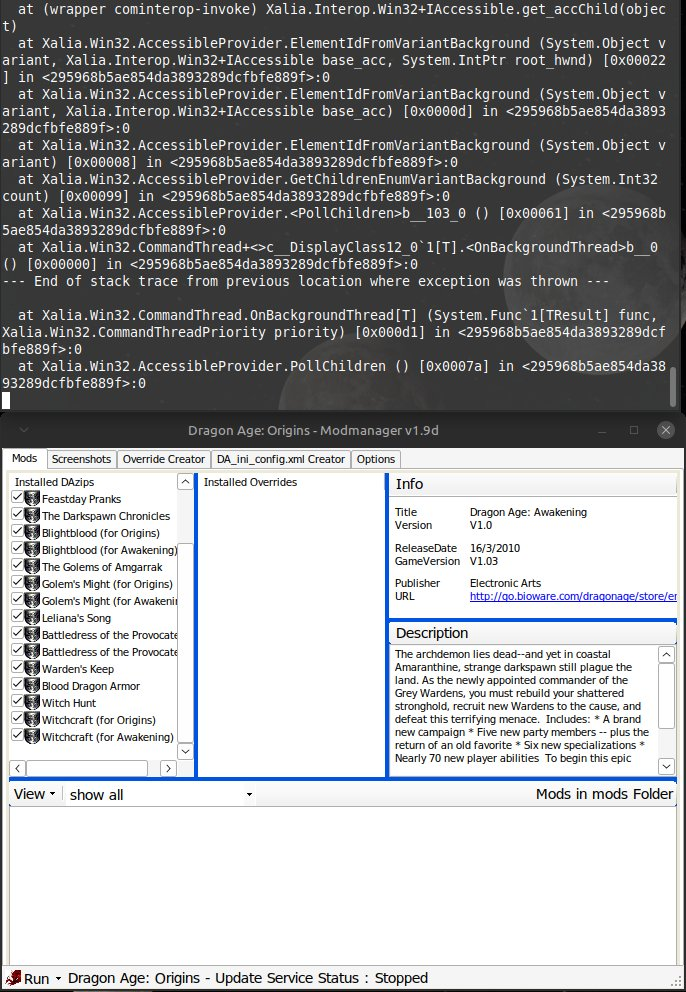
Task: Open the window menu chevron in title bar
Action: (x=23, y=430)
